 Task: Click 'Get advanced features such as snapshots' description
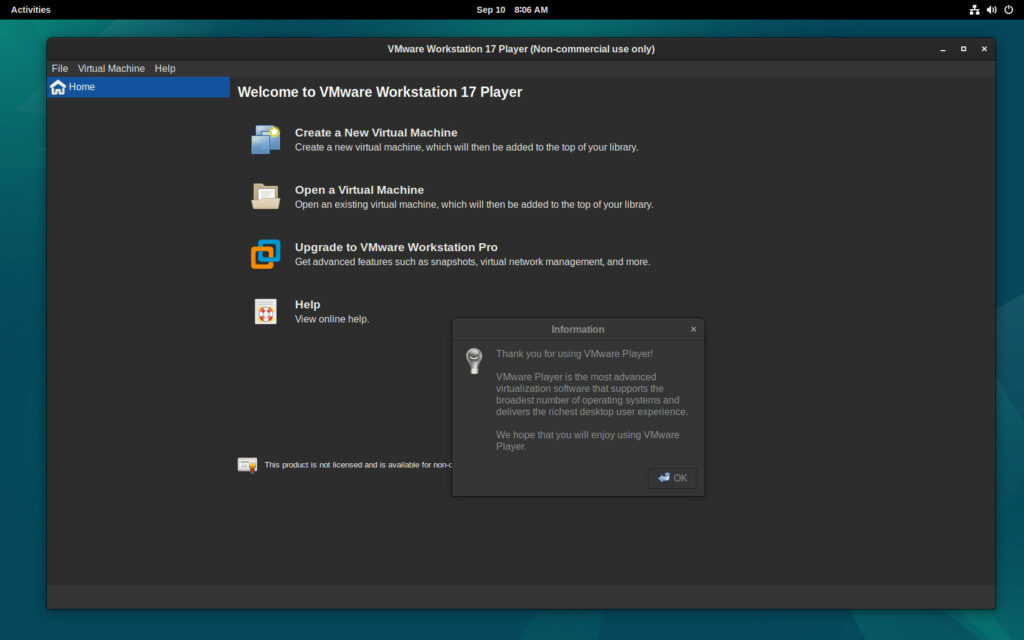[472, 262]
